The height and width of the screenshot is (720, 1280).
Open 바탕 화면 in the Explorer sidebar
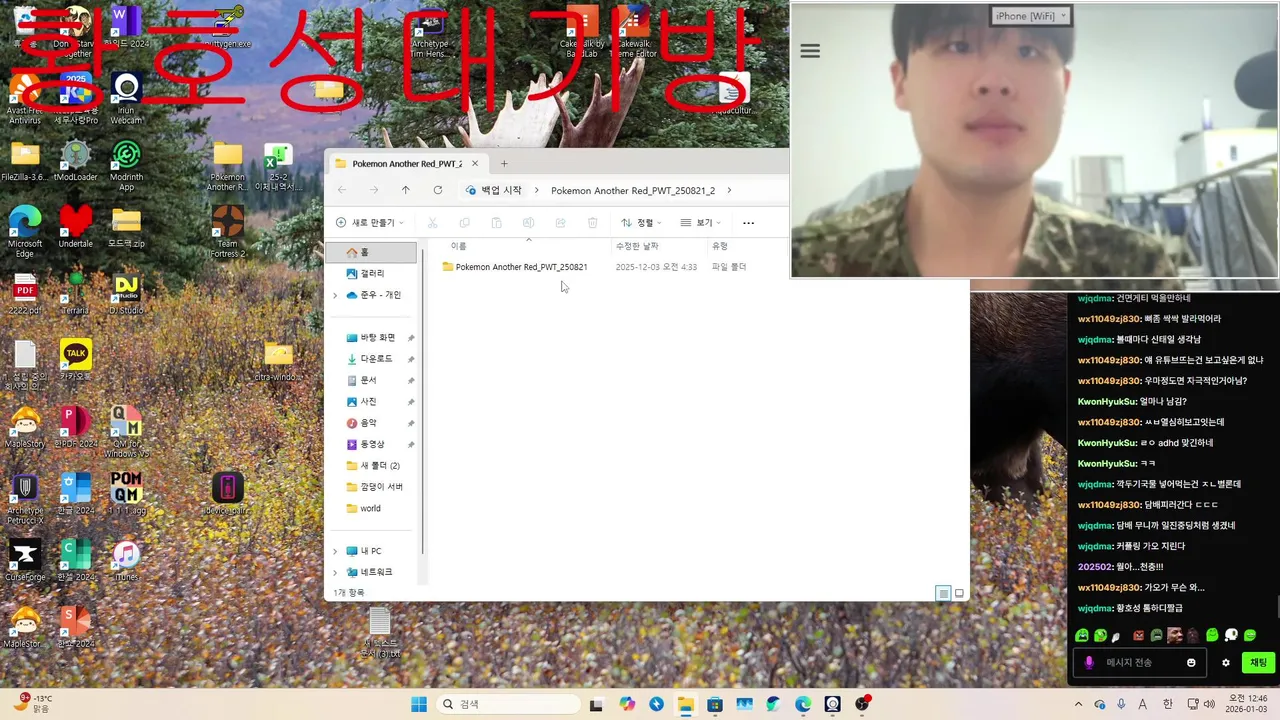click(375, 337)
